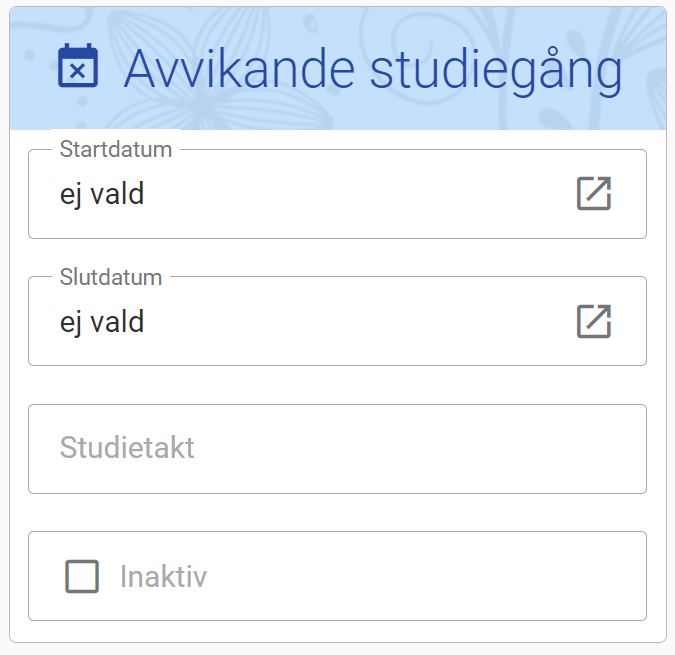The image size is (675, 655).
Task: Click the Studietakt placeholder text
Action: tap(127, 447)
